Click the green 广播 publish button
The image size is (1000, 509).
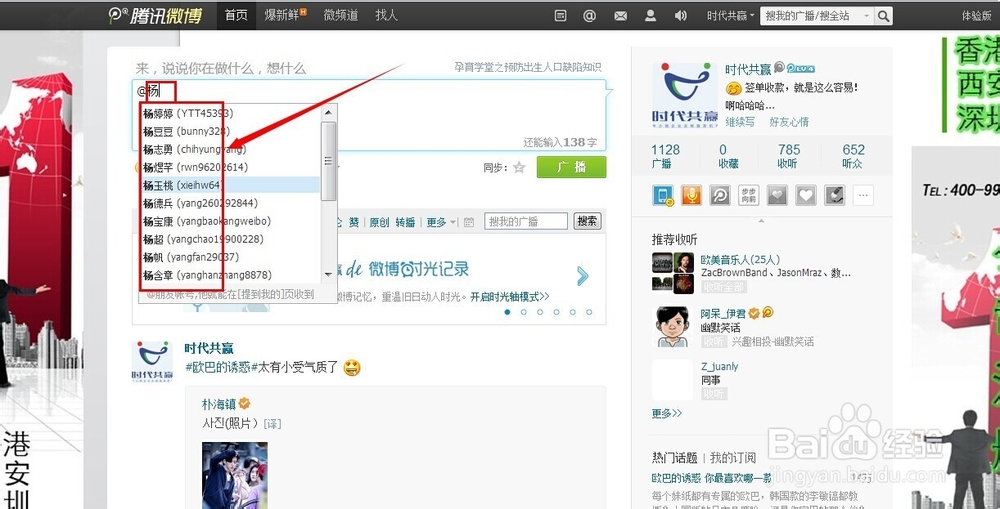pos(571,167)
